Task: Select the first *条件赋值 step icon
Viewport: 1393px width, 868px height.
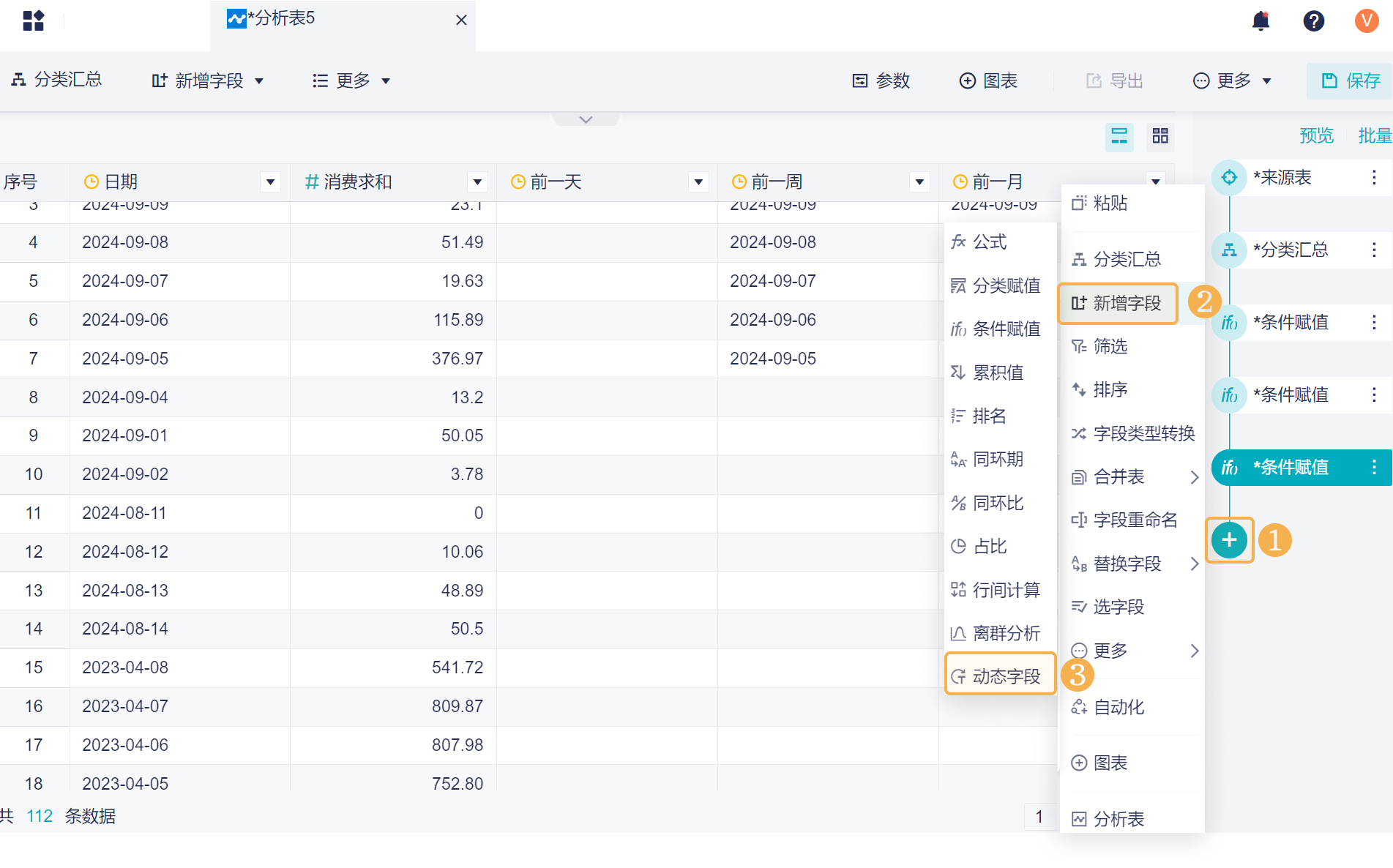Action: click(x=1229, y=322)
